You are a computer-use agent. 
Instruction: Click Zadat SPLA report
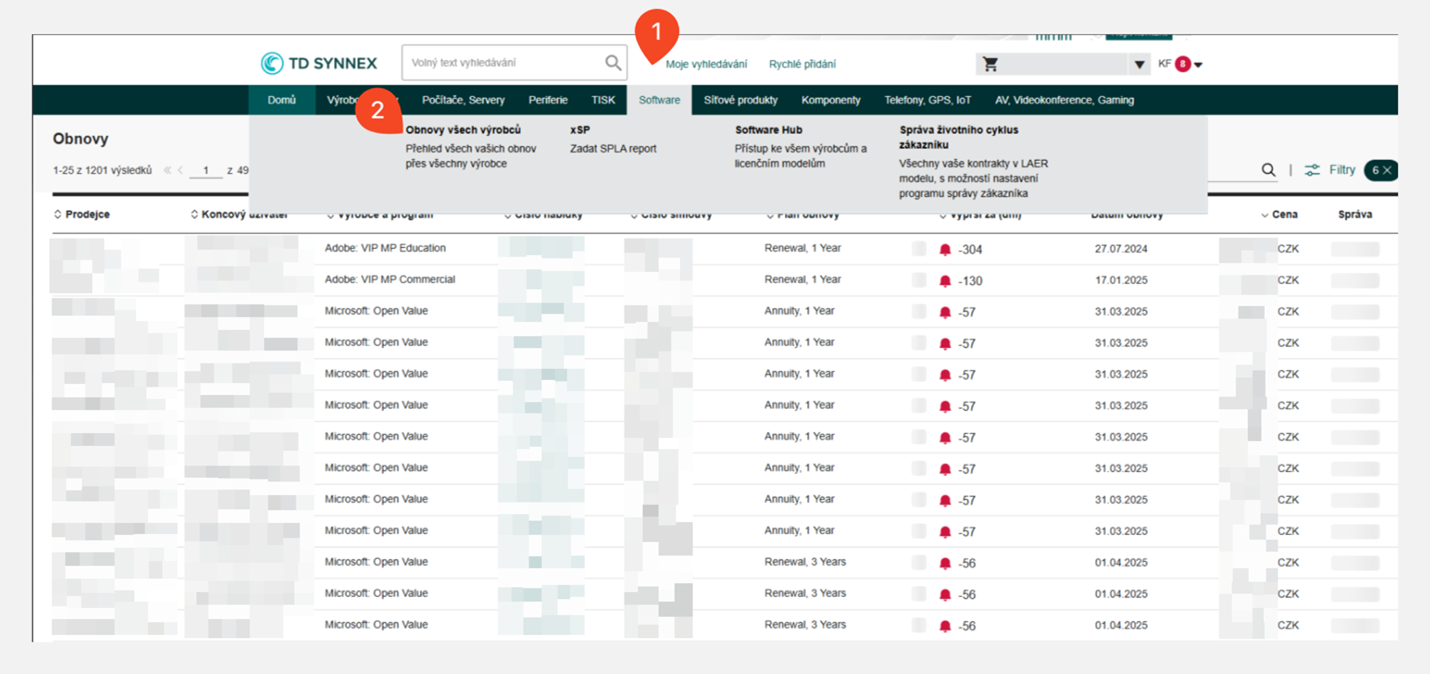613,148
